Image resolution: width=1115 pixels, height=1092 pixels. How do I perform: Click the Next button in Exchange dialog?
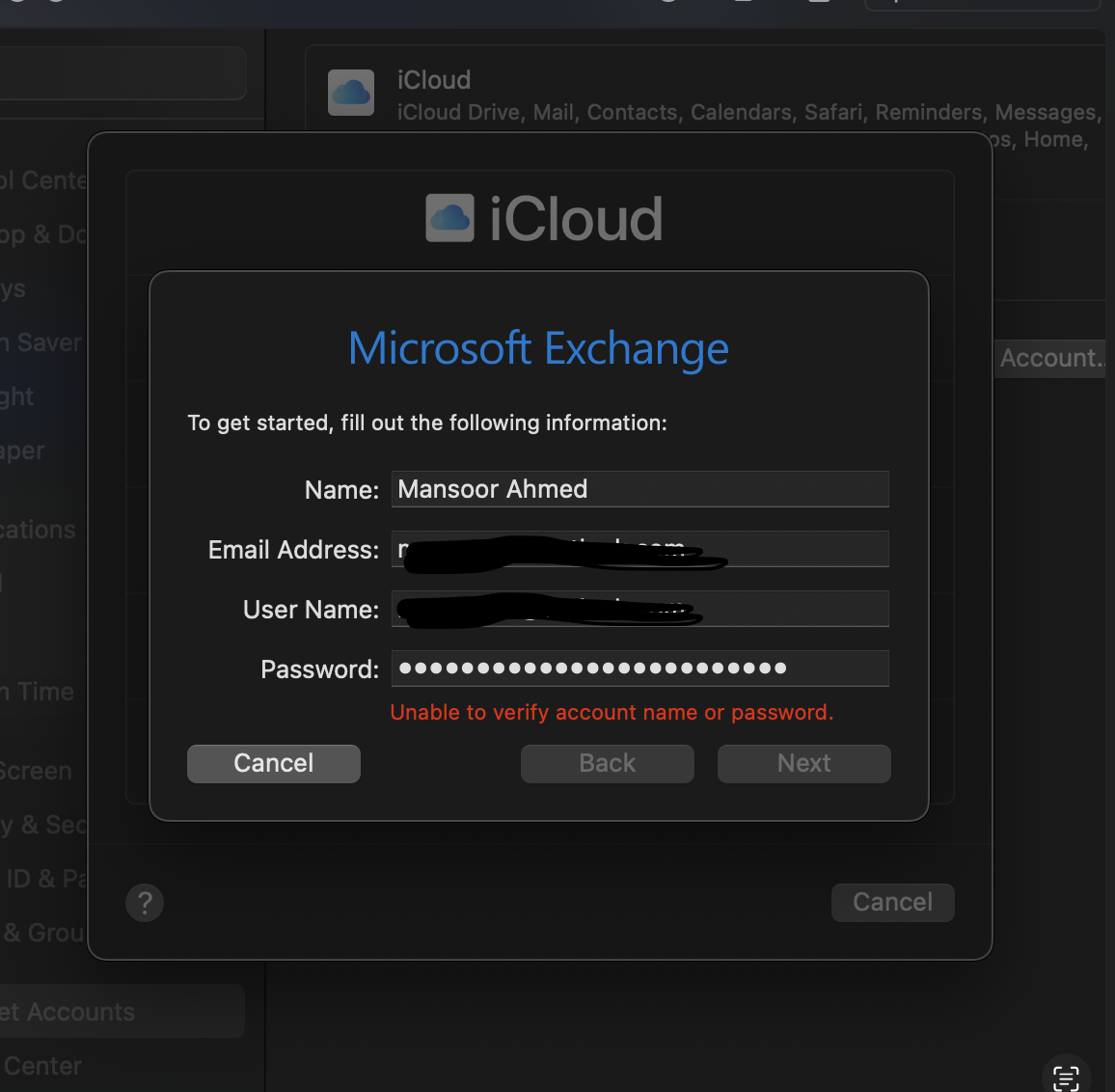tap(803, 763)
